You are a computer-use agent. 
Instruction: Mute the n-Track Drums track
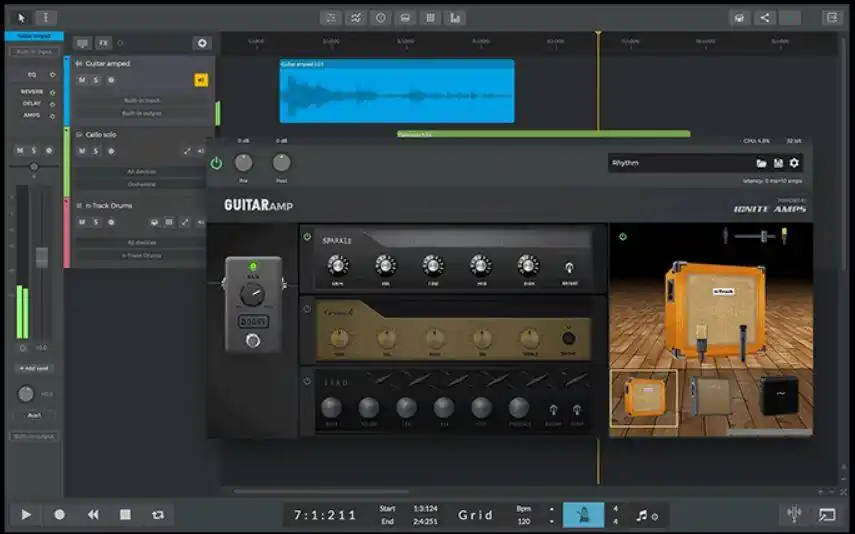82,222
